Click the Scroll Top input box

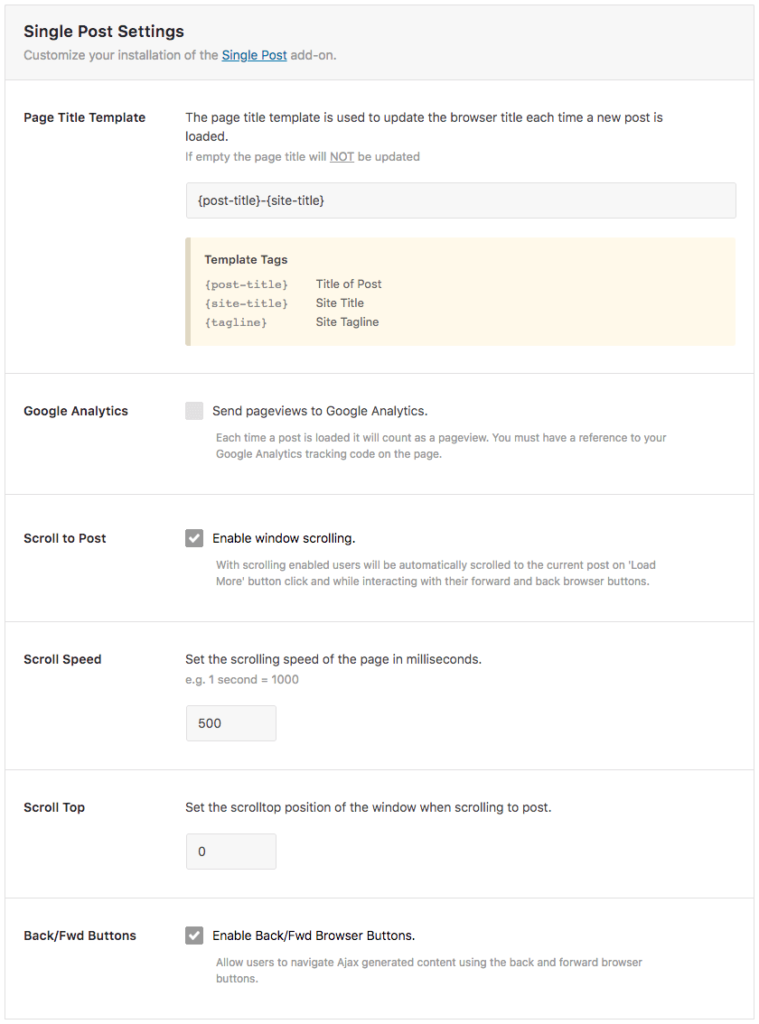[231, 851]
